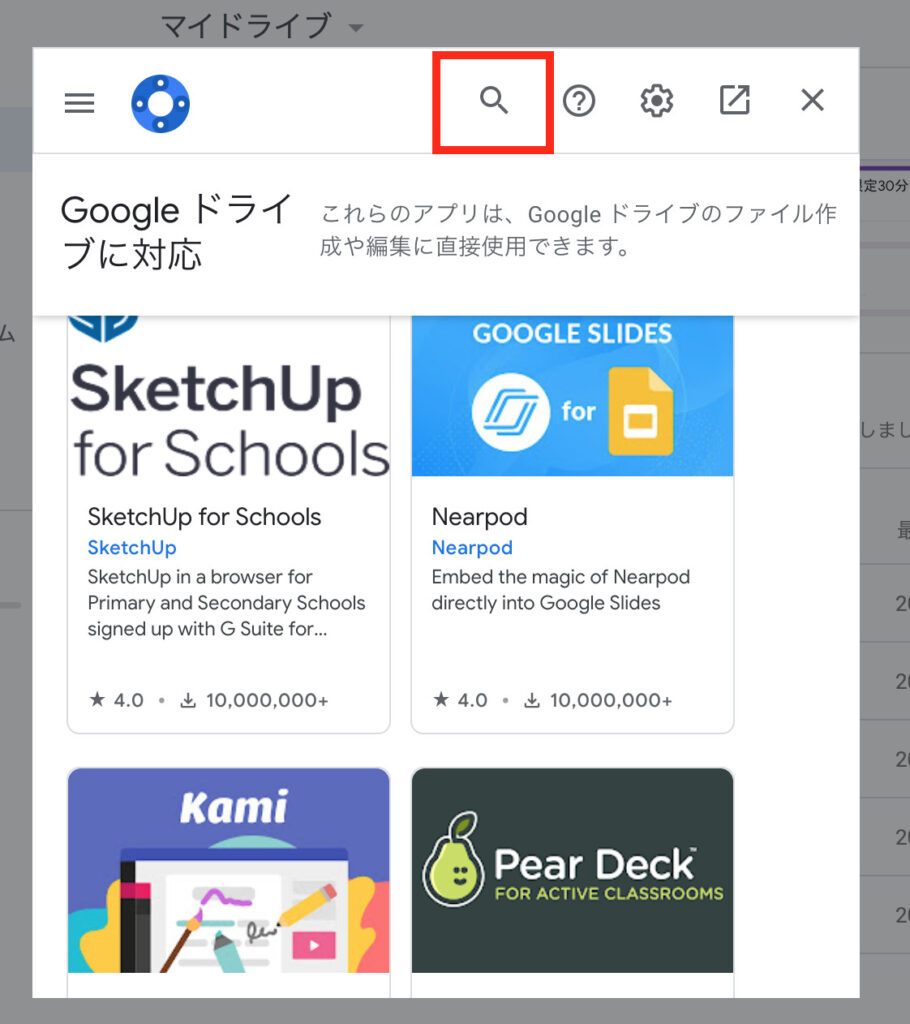This screenshot has height=1024, width=910.
Task: Follow the blue Nearpod developer link
Action: 472,547
